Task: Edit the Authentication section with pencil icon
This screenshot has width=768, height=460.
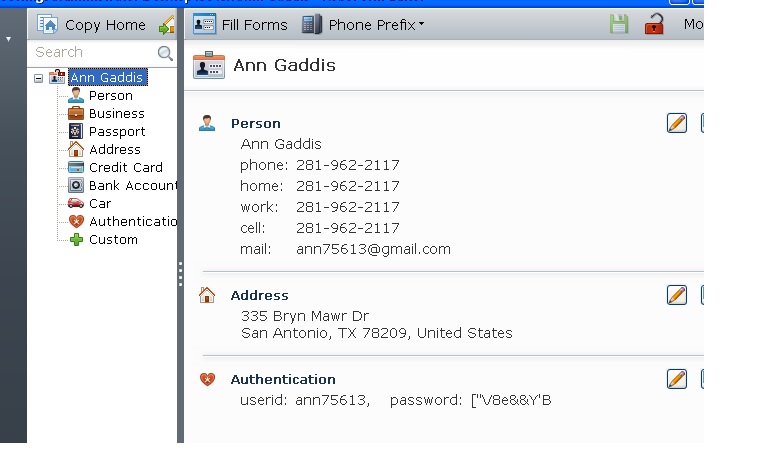Action: 677,379
